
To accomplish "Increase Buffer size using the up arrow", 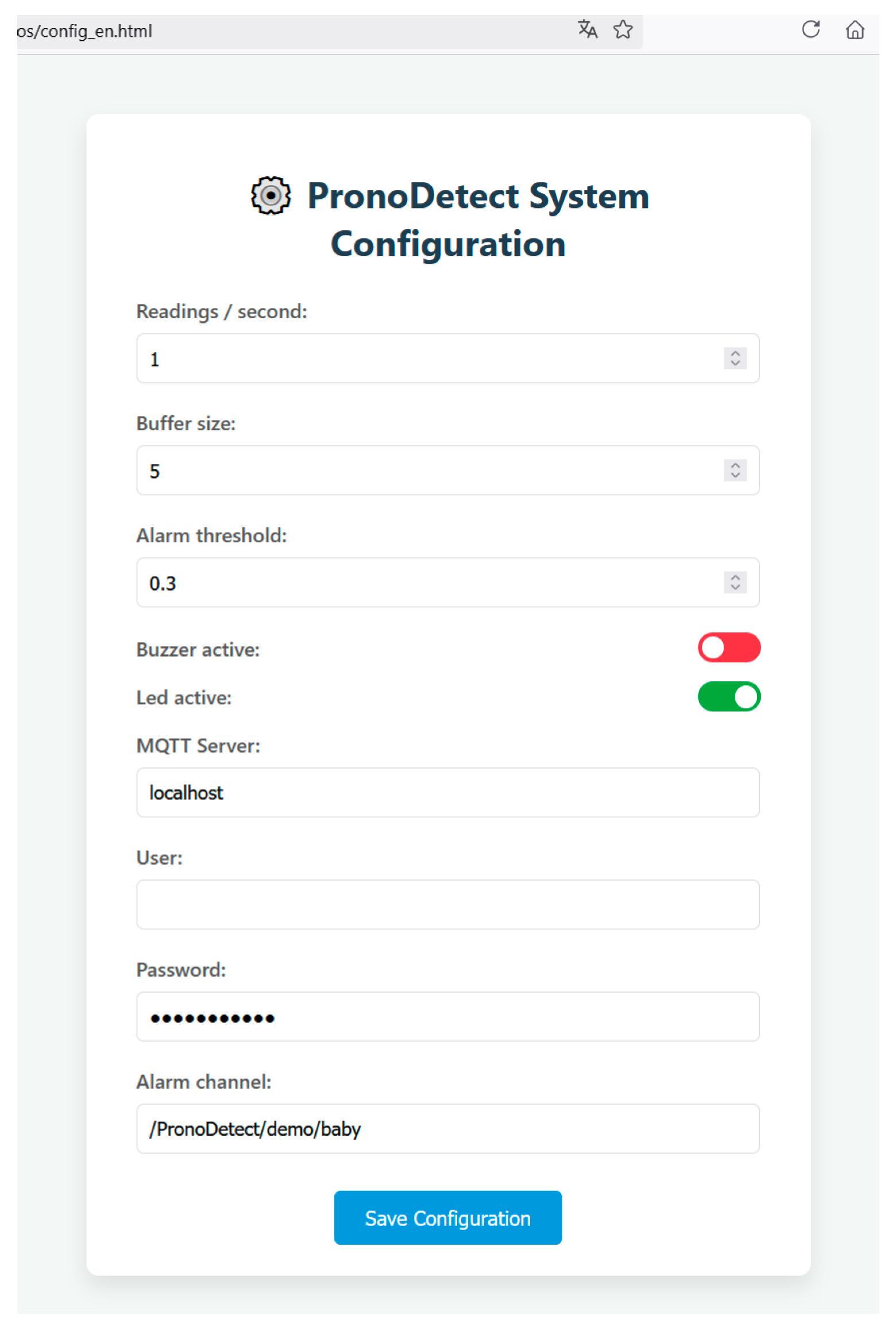I will [735, 465].
